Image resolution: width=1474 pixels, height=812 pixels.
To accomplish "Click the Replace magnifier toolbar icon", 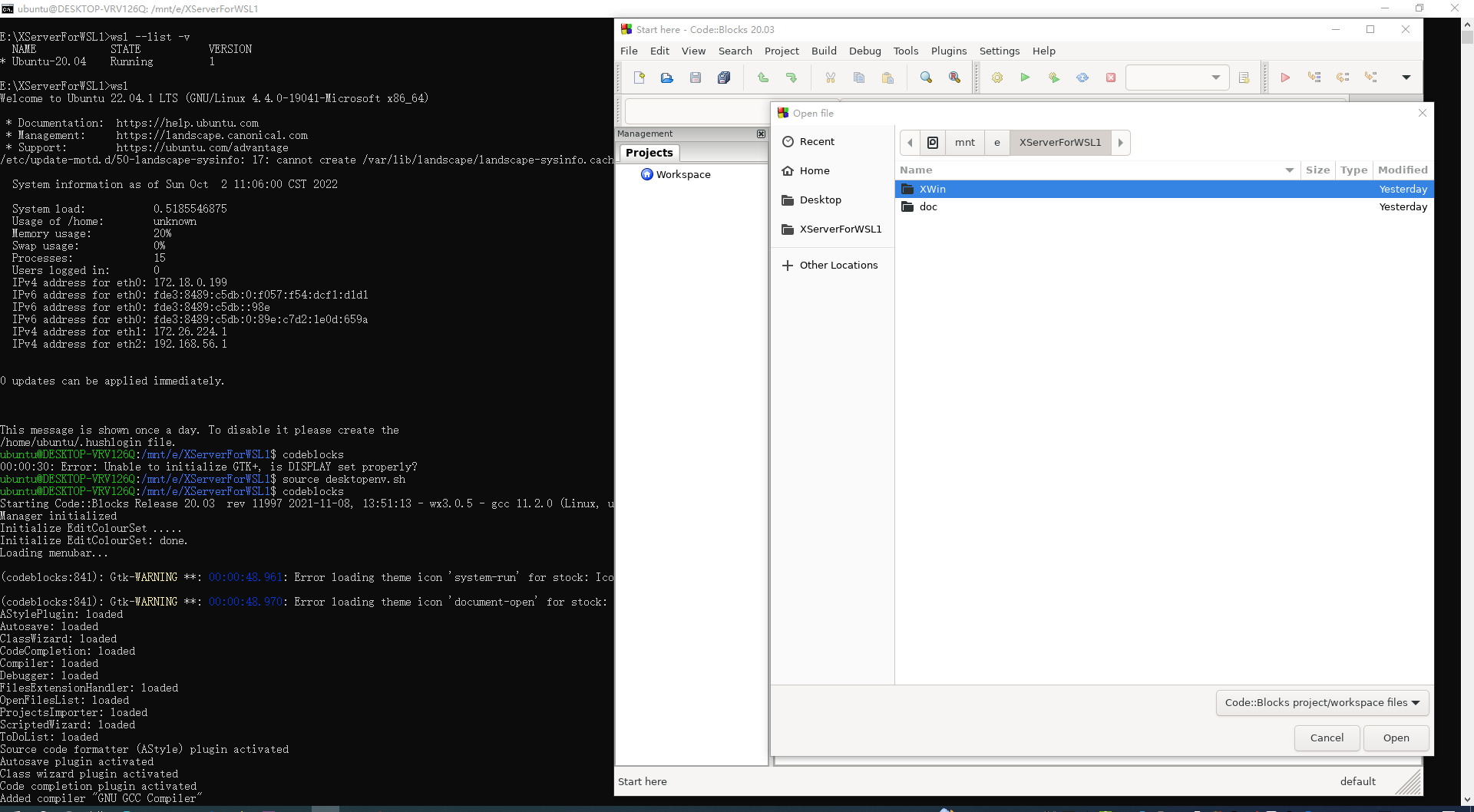I will [x=954, y=78].
